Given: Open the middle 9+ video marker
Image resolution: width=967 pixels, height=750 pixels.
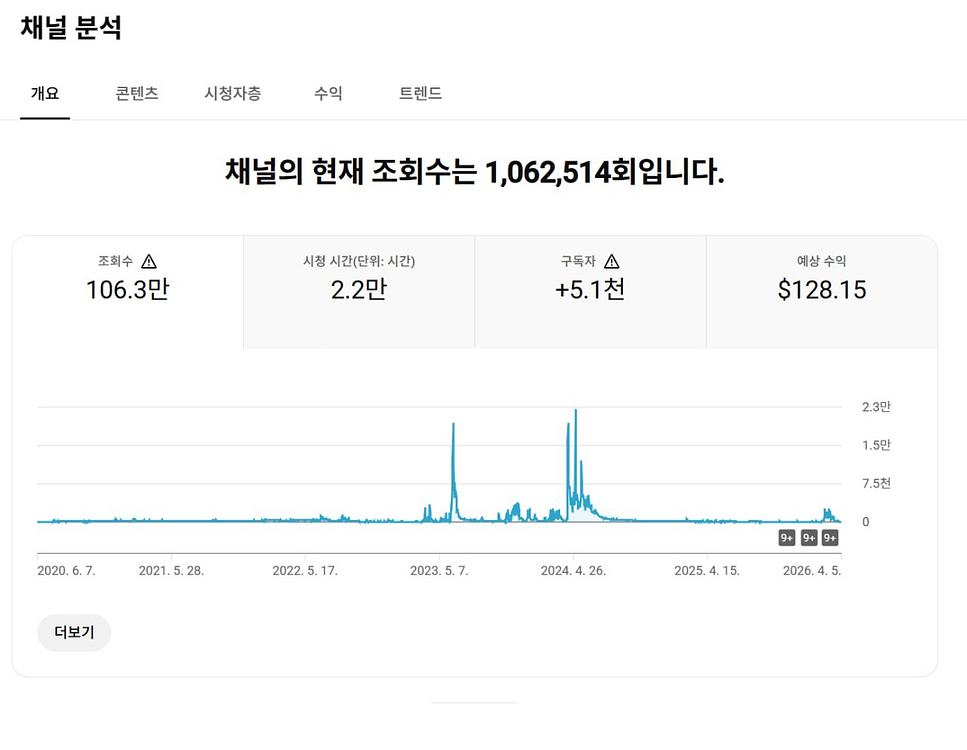Looking at the screenshot, I should coord(809,538).
